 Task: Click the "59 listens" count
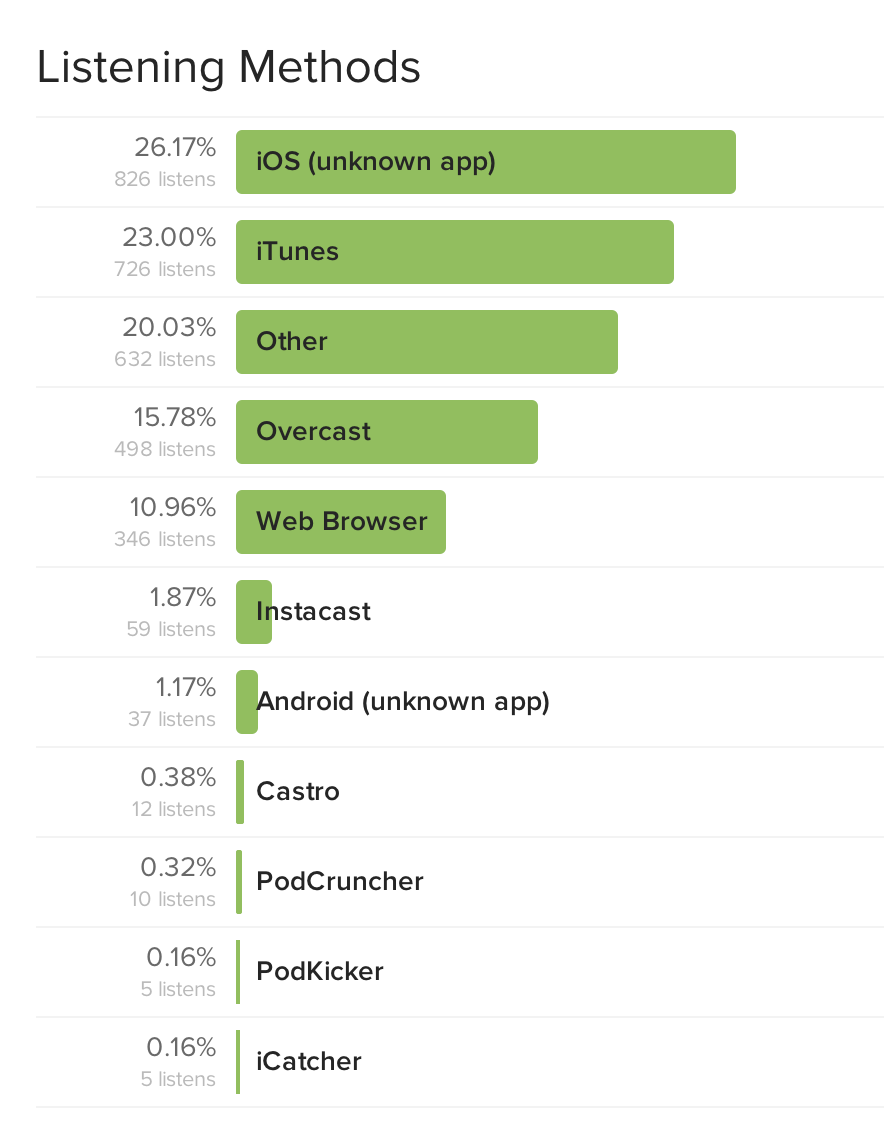(x=171, y=629)
